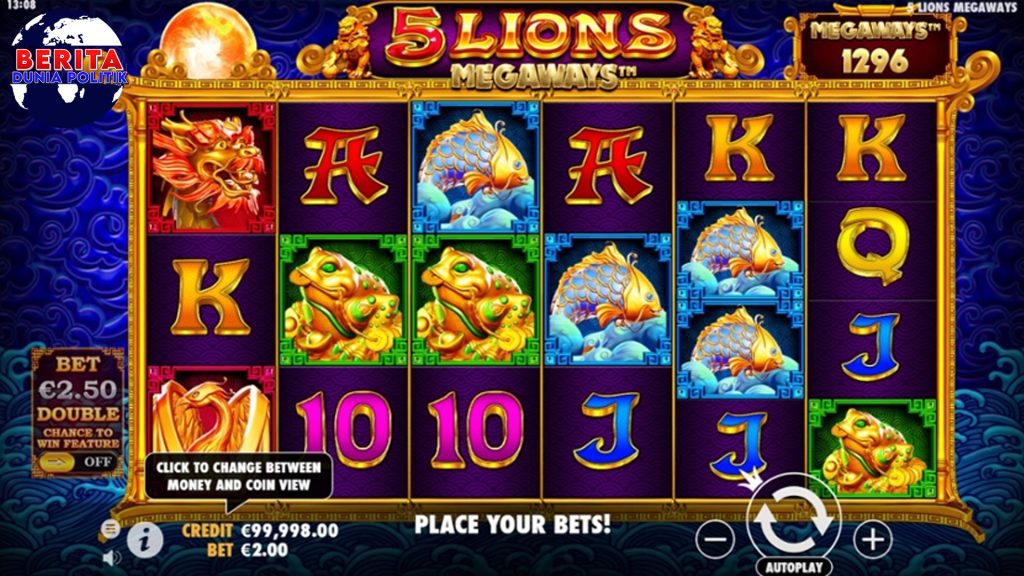Toggle the Double Chance OFF switch

(x=78, y=462)
